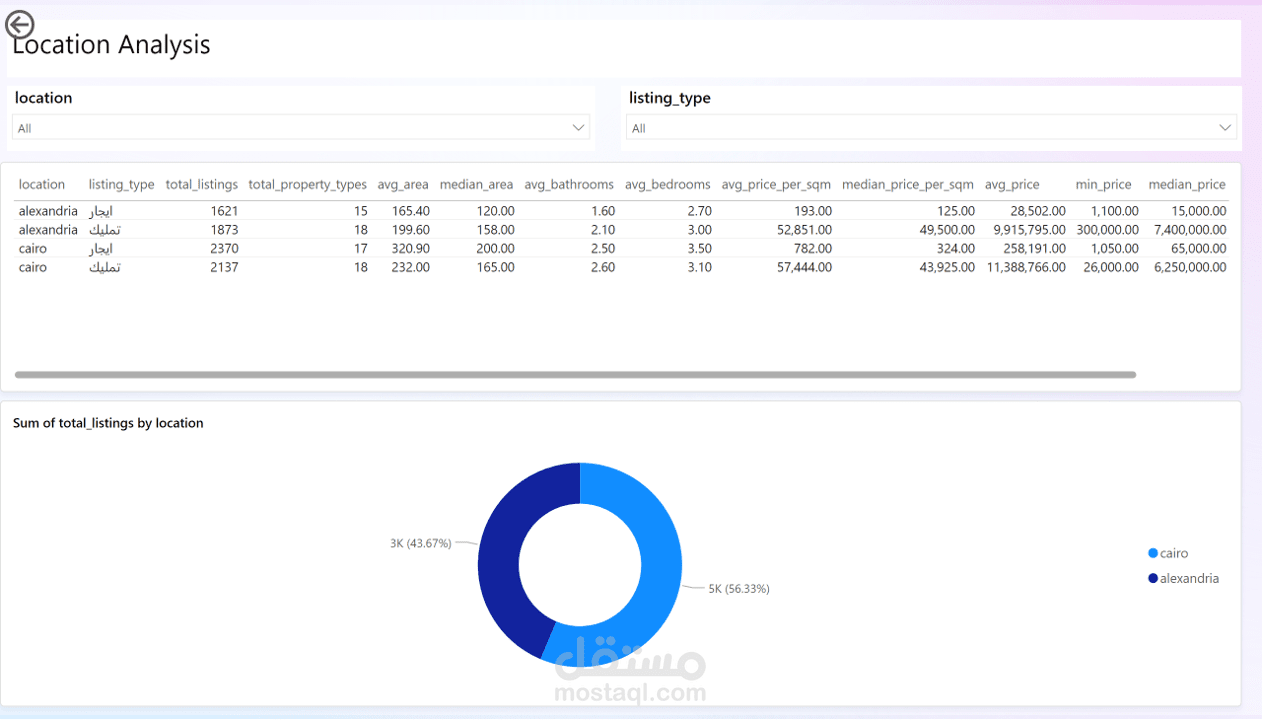Select avg_price value 258,191.00
1262x720 pixels.
point(1035,248)
